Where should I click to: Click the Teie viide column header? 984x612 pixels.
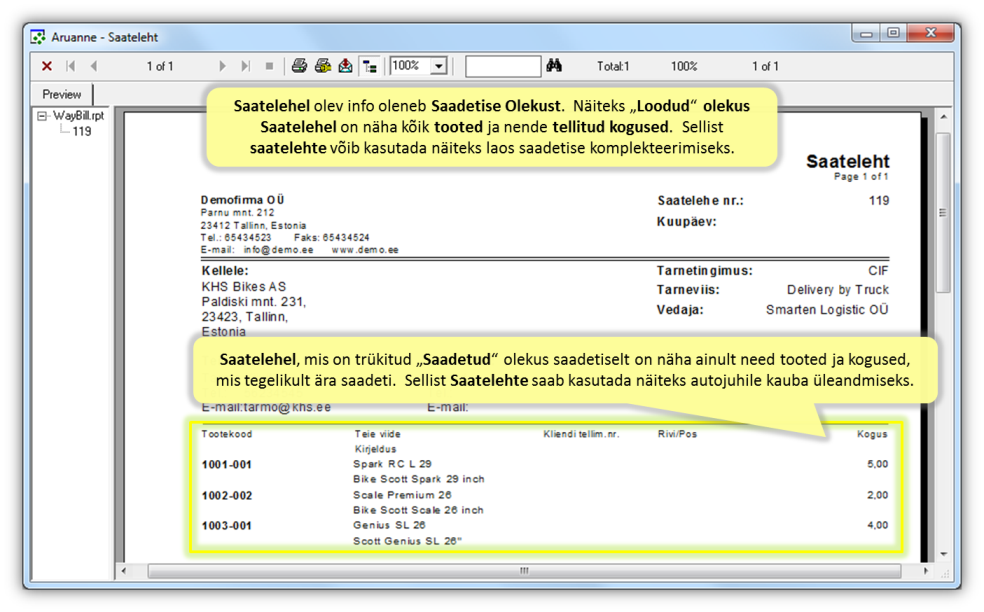(377, 434)
